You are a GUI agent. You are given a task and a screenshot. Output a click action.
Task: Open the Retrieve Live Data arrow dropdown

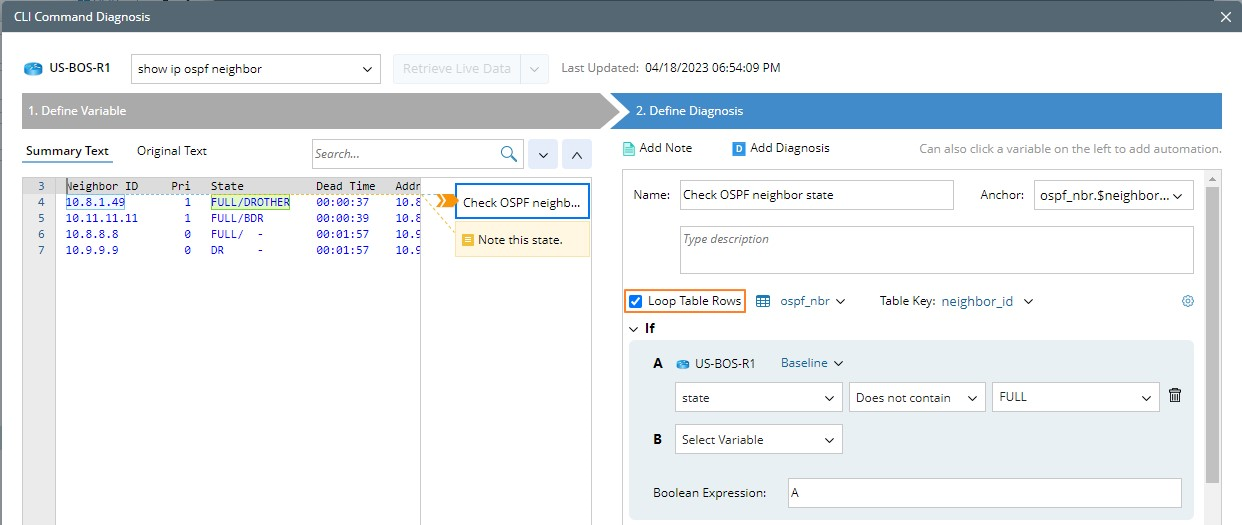535,69
